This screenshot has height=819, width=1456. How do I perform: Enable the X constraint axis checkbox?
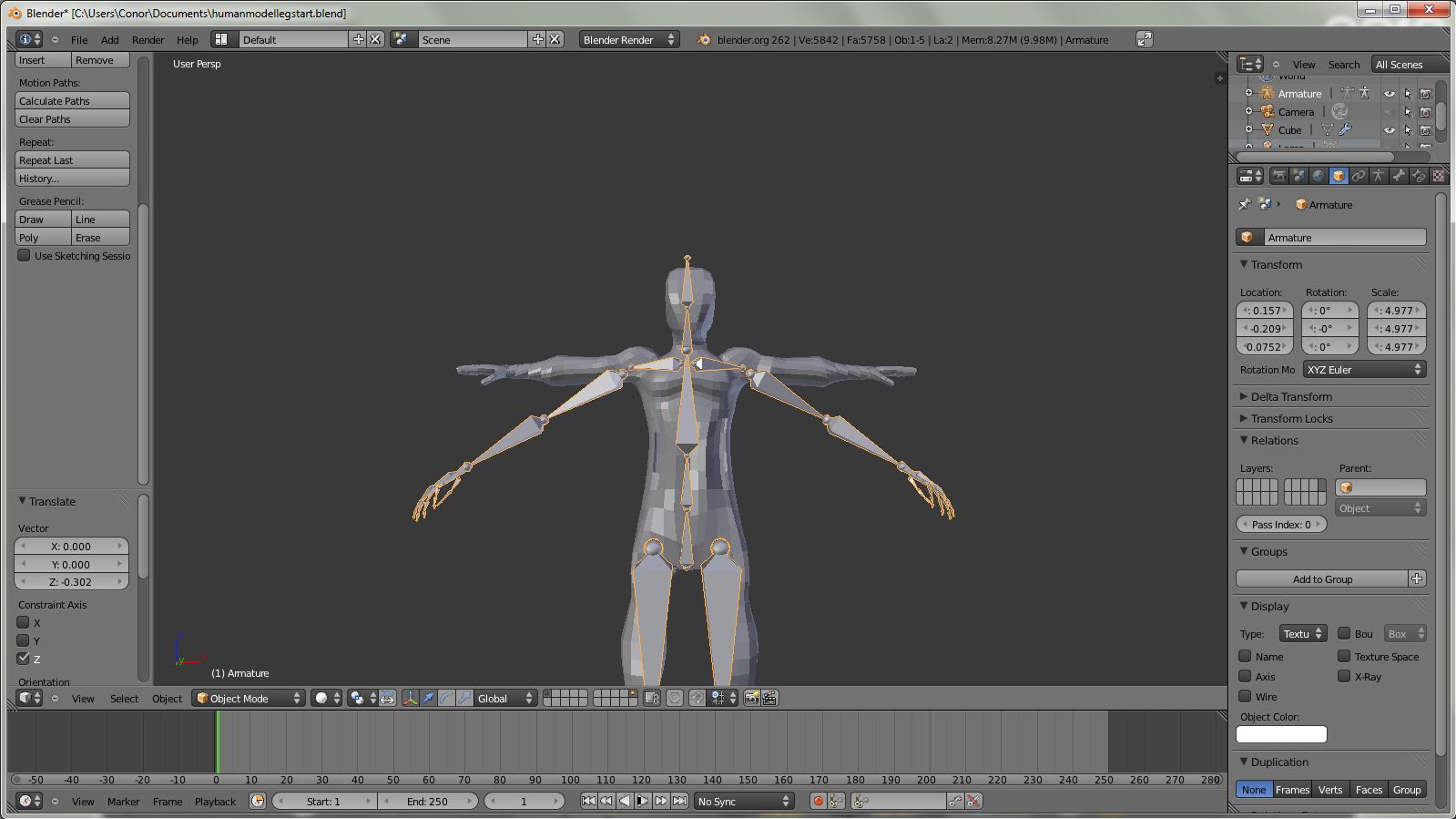click(24, 623)
